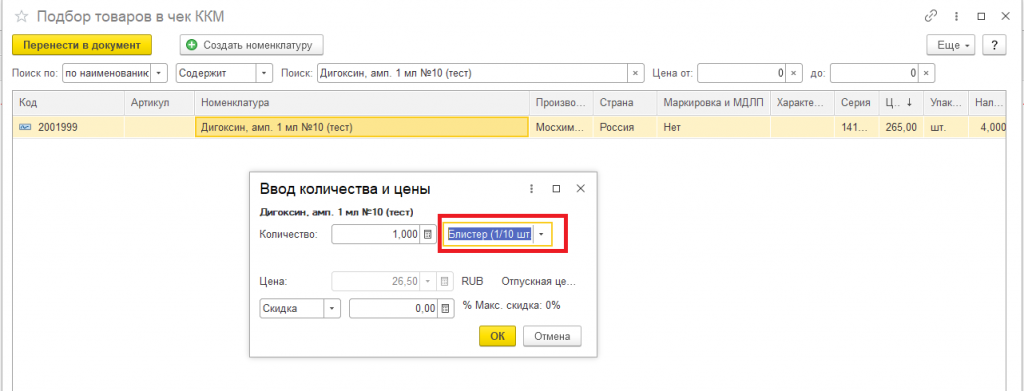Expand the 'Блистер' packaging dropdown
Viewport: 1024px width, 391px height.
click(x=541, y=234)
